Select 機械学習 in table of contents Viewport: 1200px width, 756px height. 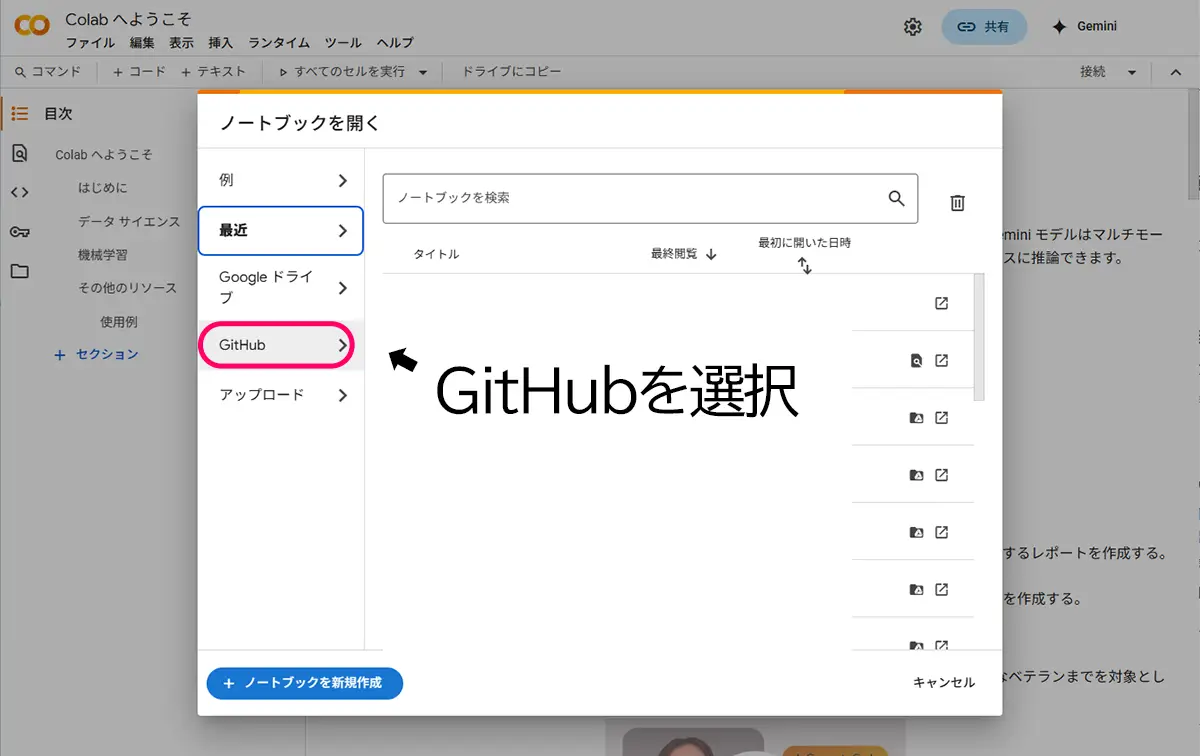(x=103, y=255)
